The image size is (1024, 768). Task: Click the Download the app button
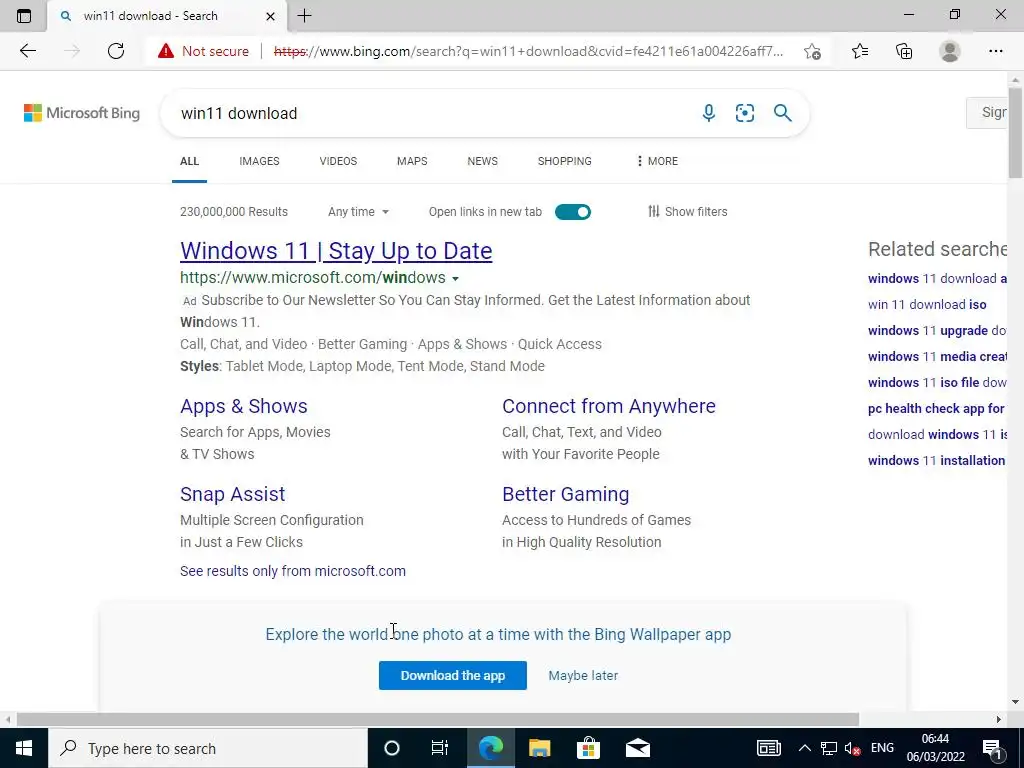coord(453,675)
